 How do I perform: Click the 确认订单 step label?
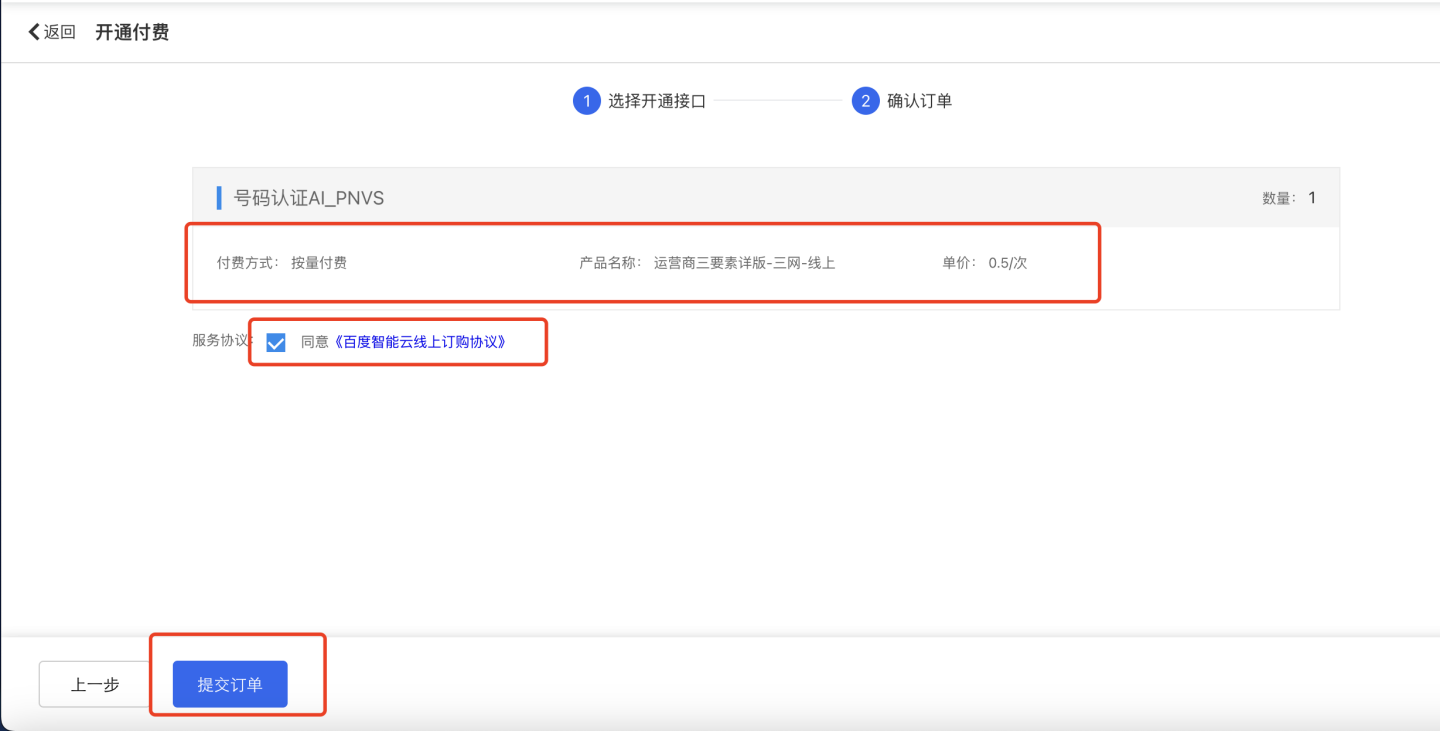[919, 101]
